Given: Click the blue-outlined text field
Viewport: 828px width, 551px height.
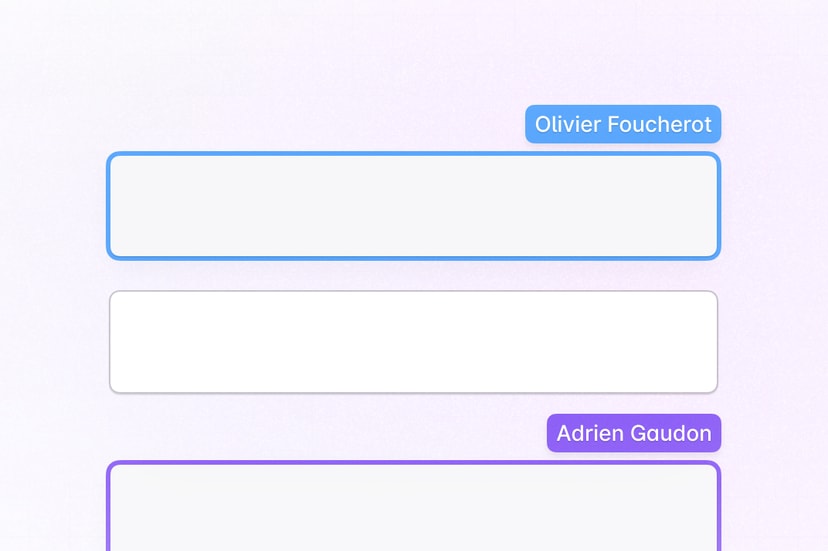Looking at the screenshot, I should point(413,206).
